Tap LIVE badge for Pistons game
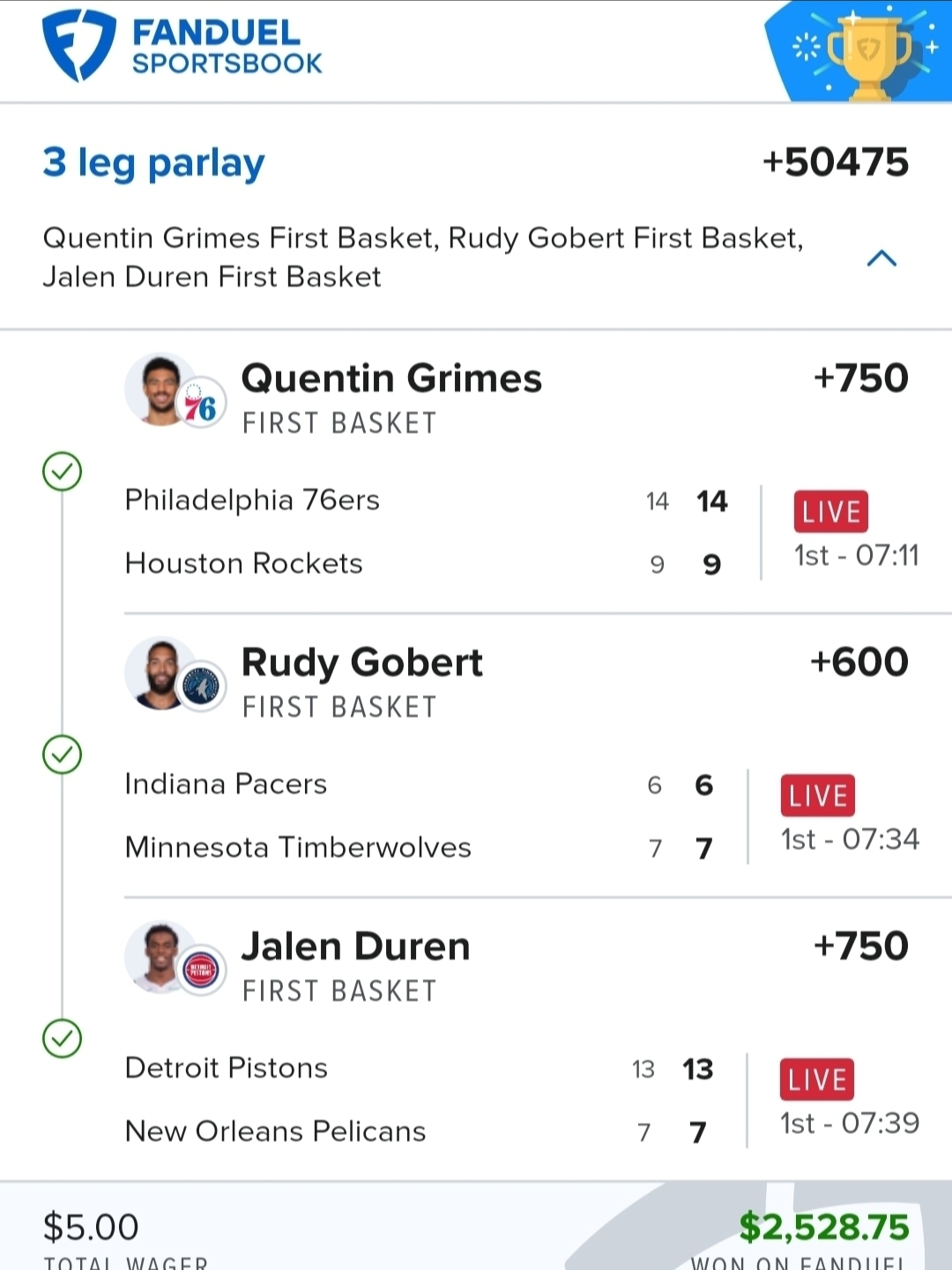Image resolution: width=952 pixels, height=1270 pixels. click(x=817, y=1079)
